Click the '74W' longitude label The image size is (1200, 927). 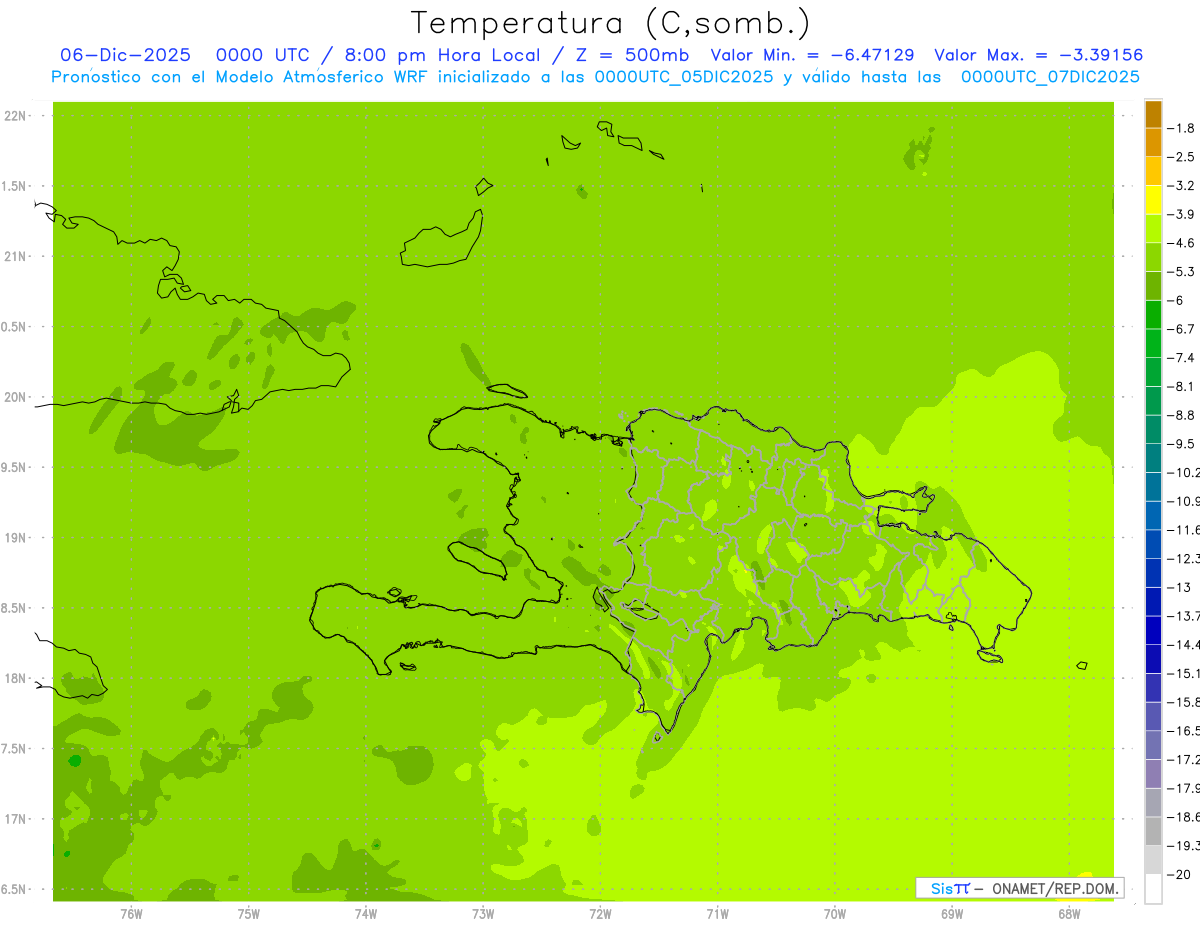pyautogui.click(x=366, y=913)
